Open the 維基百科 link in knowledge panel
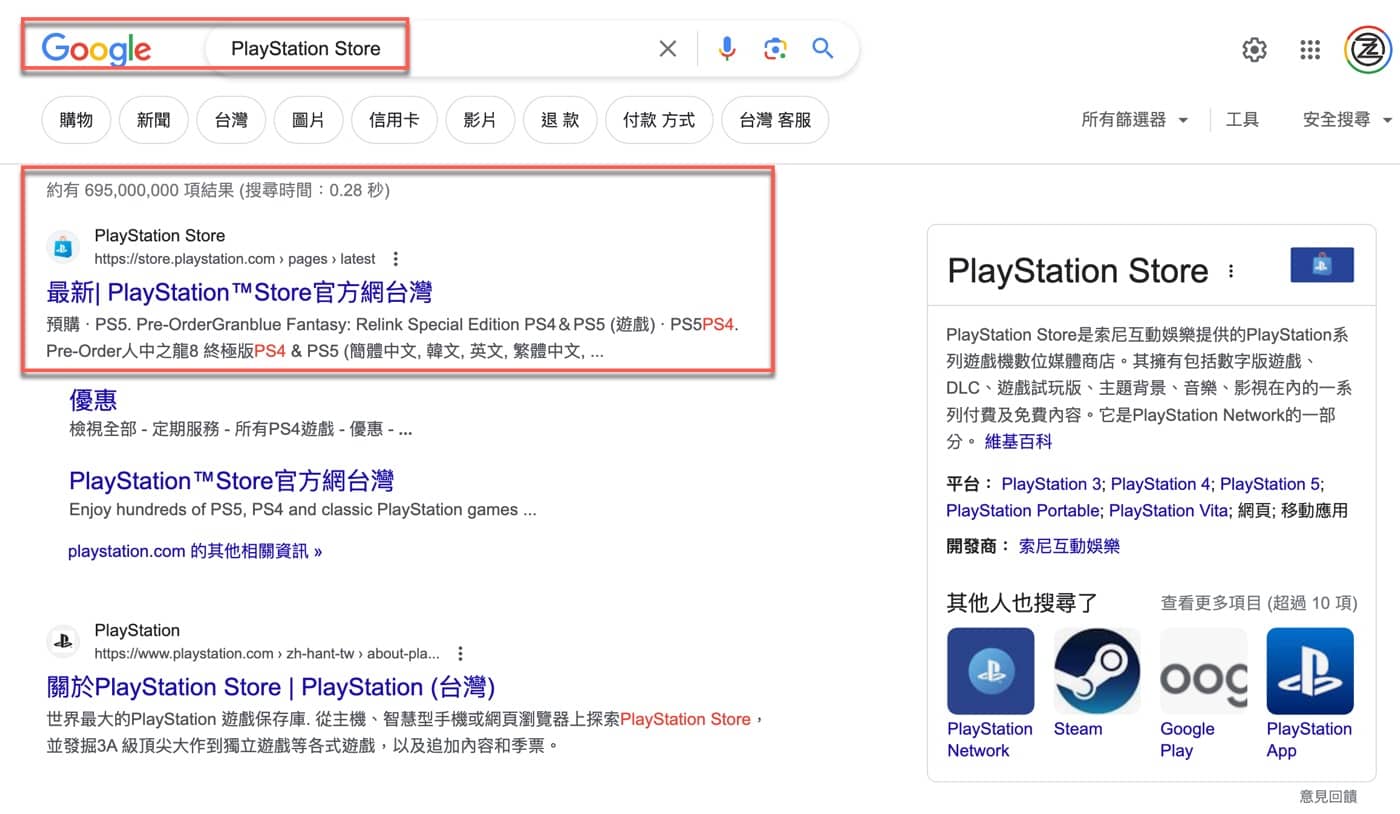The height and width of the screenshot is (814, 1400). [1018, 441]
